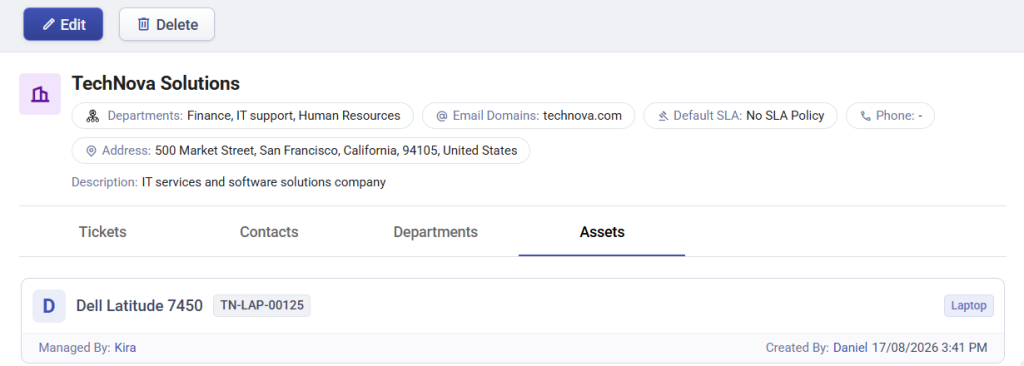
Task: Click the Laptop type badge
Action: click(968, 305)
